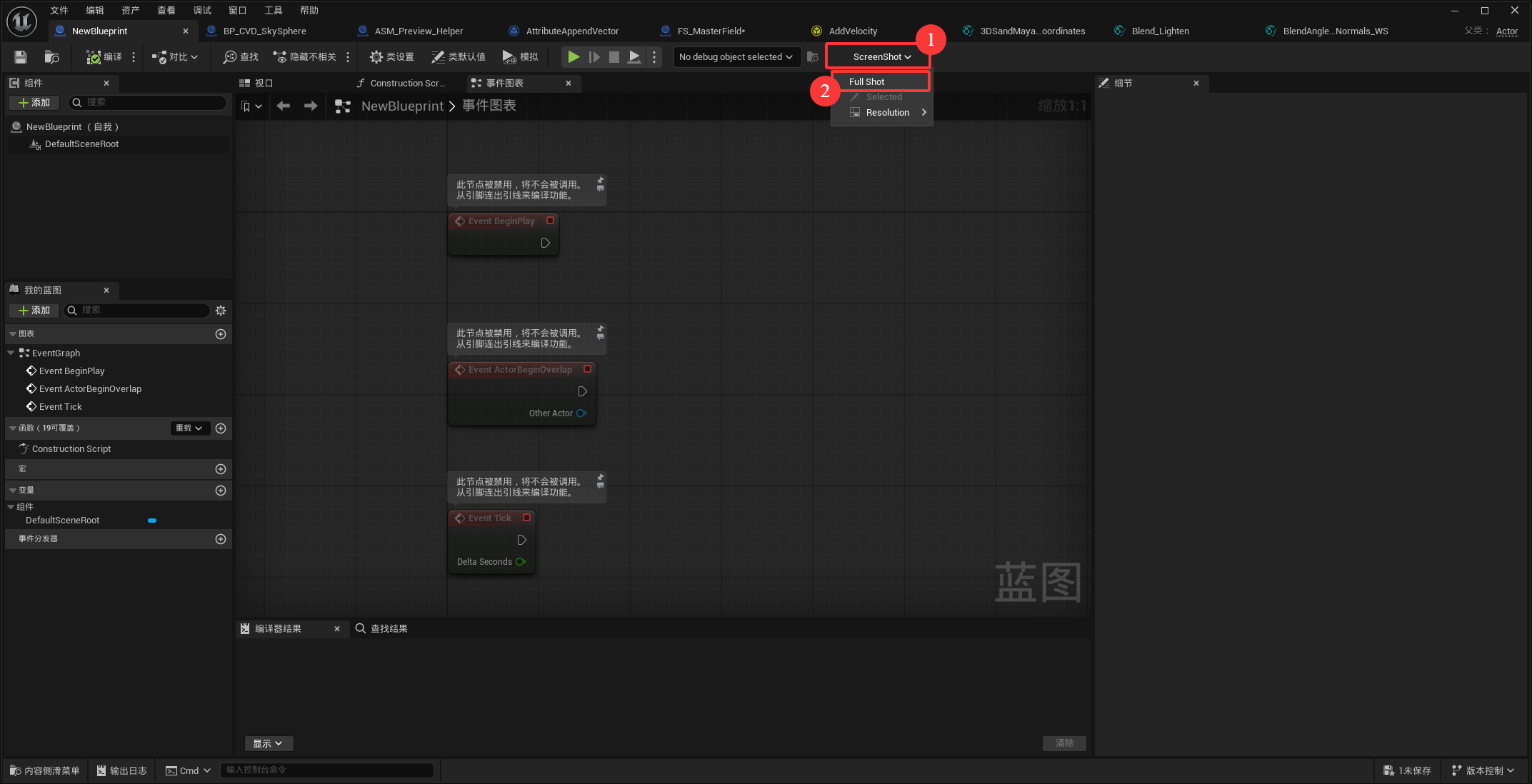Image resolution: width=1532 pixels, height=784 pixels.
Task: Open Class Defaults (类默认值)
Action: click(458, 57)
